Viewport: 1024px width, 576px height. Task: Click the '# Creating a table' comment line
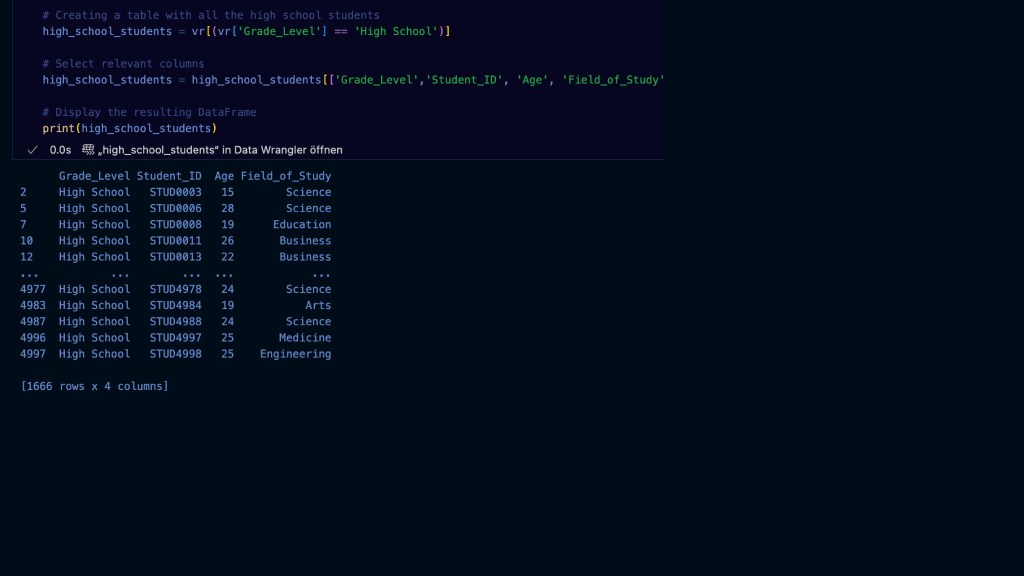click(210, 15)
